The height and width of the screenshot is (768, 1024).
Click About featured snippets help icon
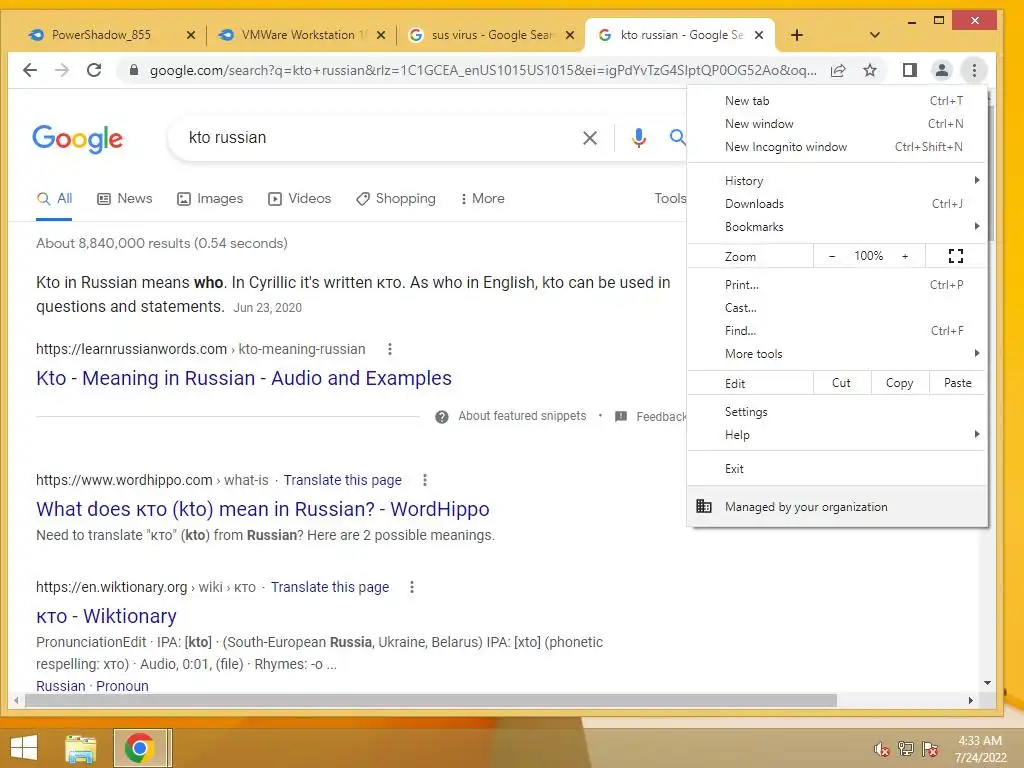442,417
